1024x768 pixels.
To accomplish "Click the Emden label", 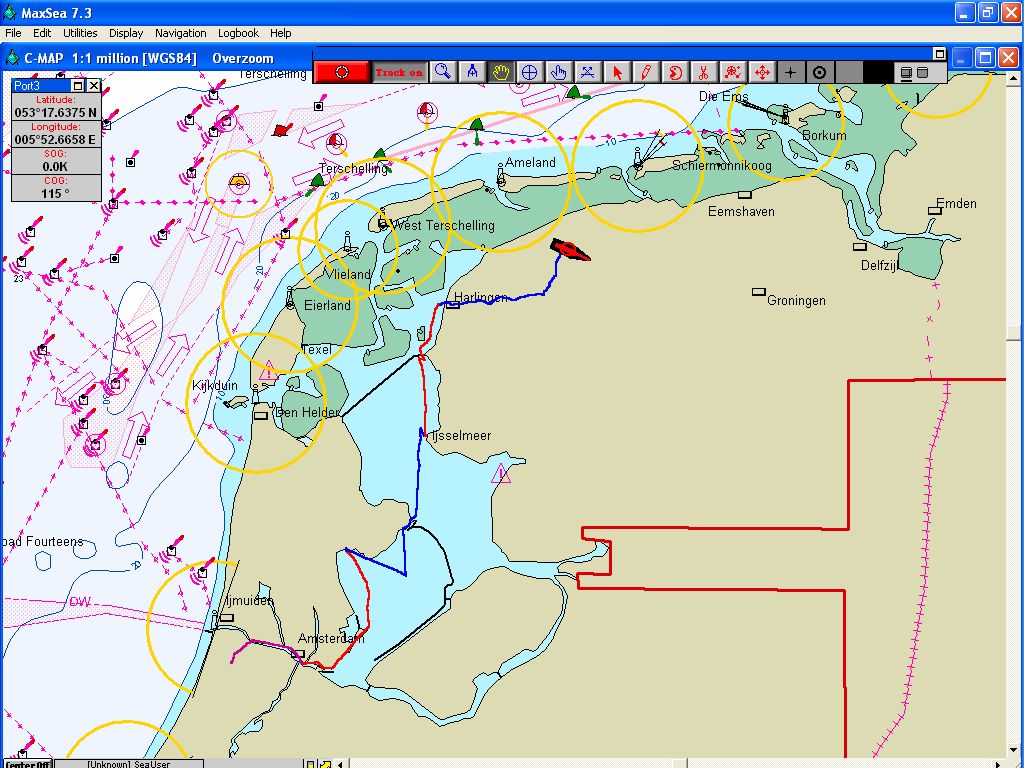I will (956, 203).
